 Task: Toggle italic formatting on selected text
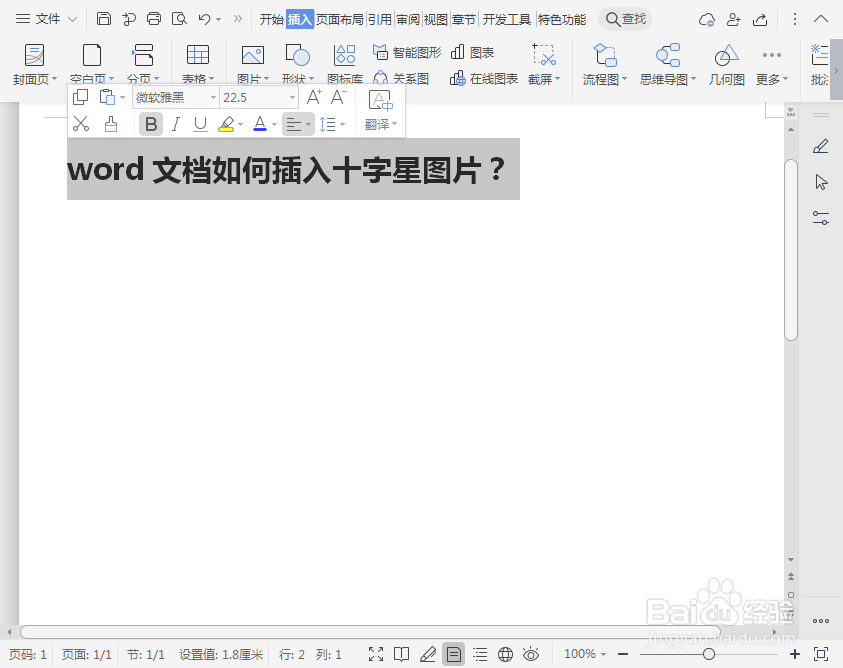[173, 123]
